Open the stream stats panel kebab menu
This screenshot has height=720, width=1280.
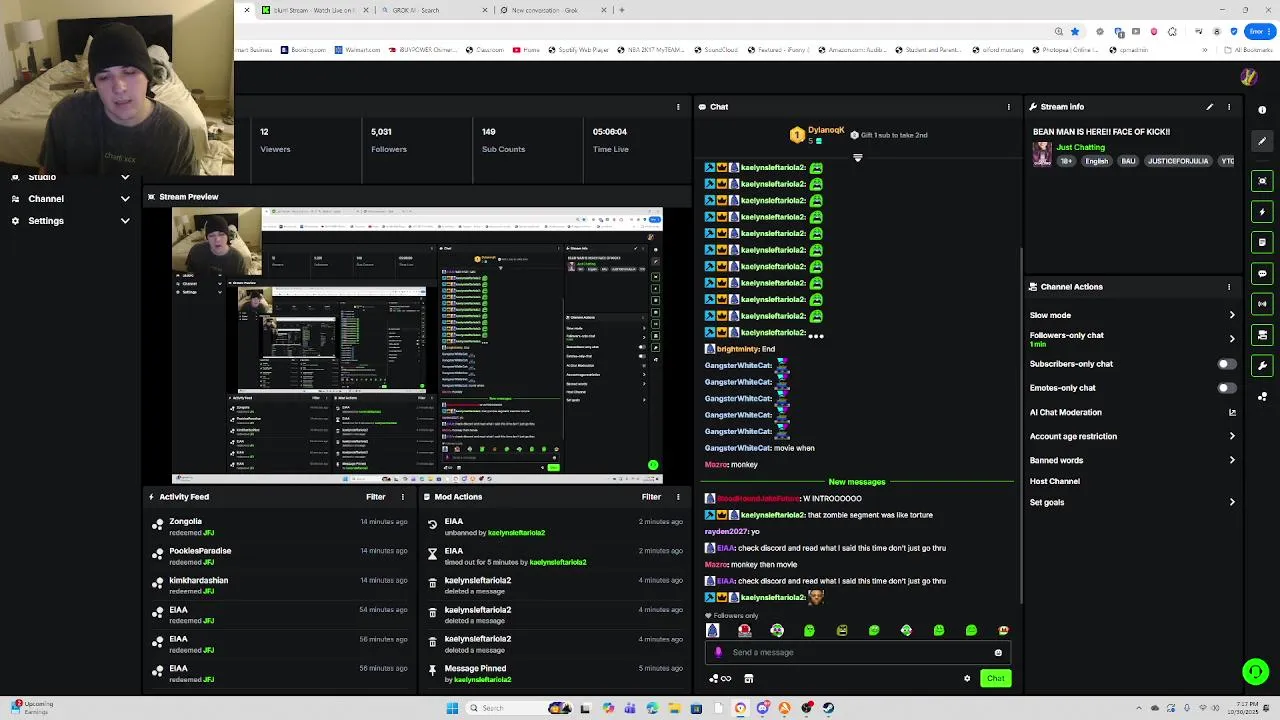click(678, 107)
